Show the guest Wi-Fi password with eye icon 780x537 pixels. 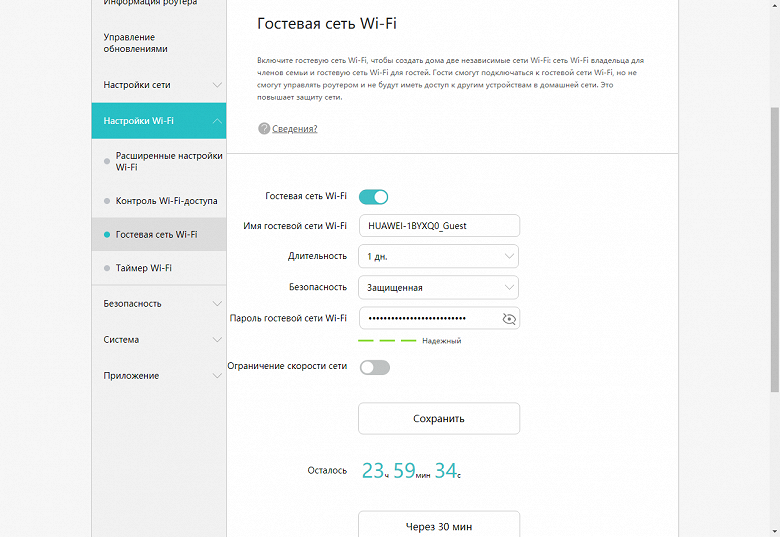[508, 318]
